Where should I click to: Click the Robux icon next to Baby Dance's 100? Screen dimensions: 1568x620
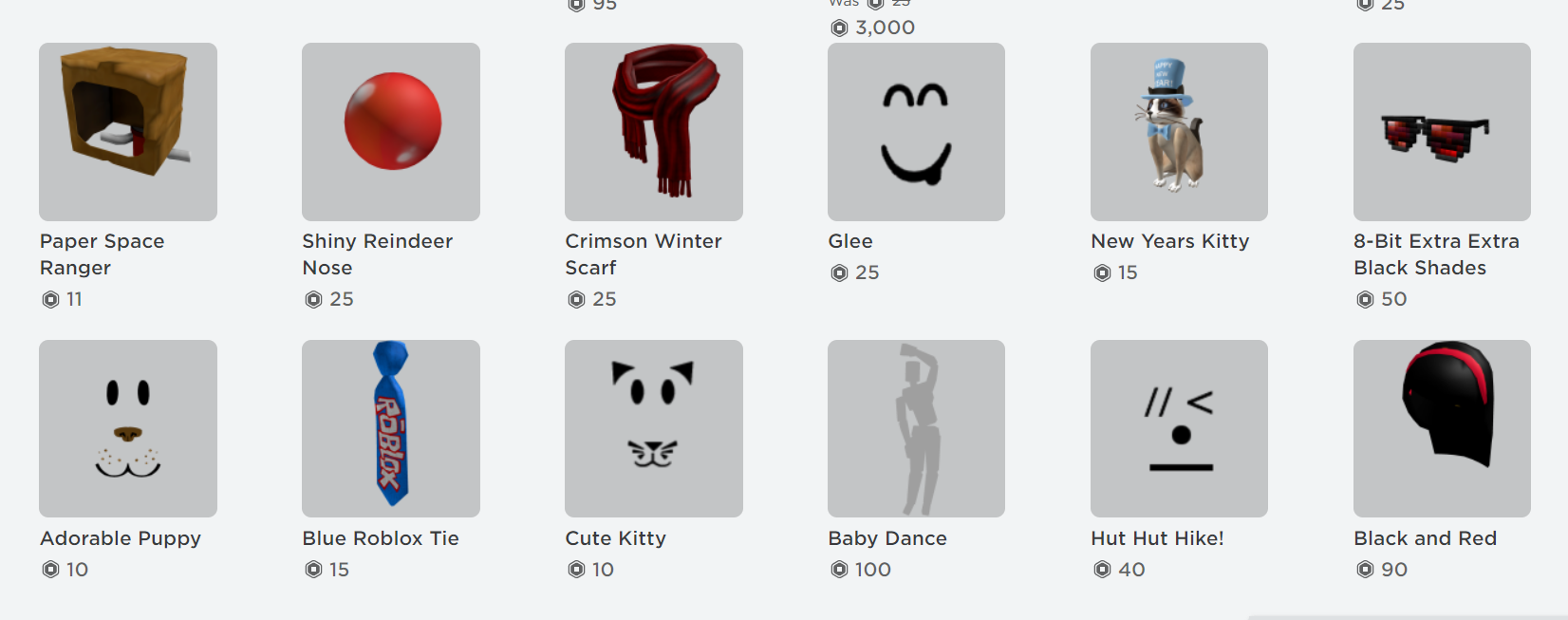[839, 570]
